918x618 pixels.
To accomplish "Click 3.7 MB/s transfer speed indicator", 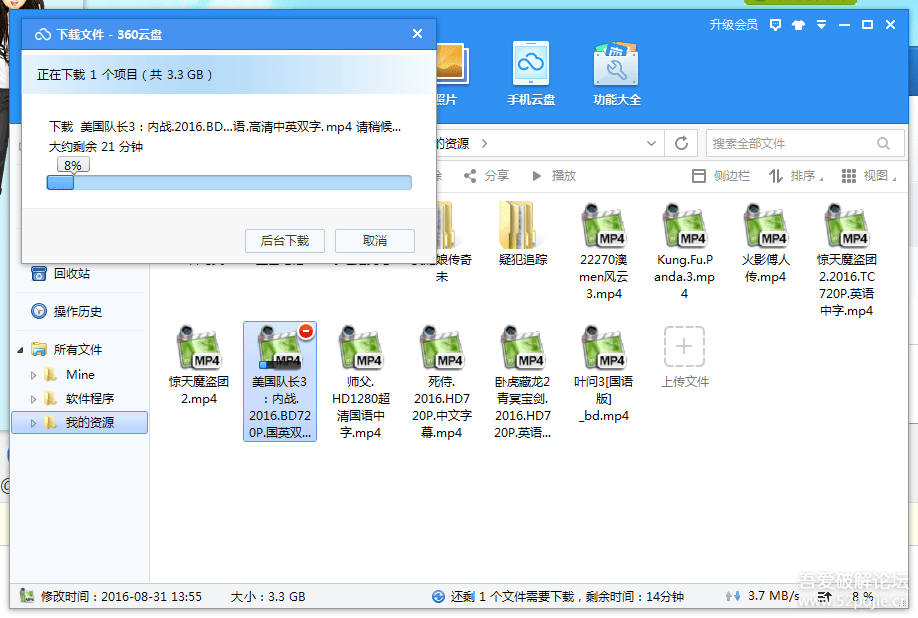I will pyautogui.click(x=762, y=596).
